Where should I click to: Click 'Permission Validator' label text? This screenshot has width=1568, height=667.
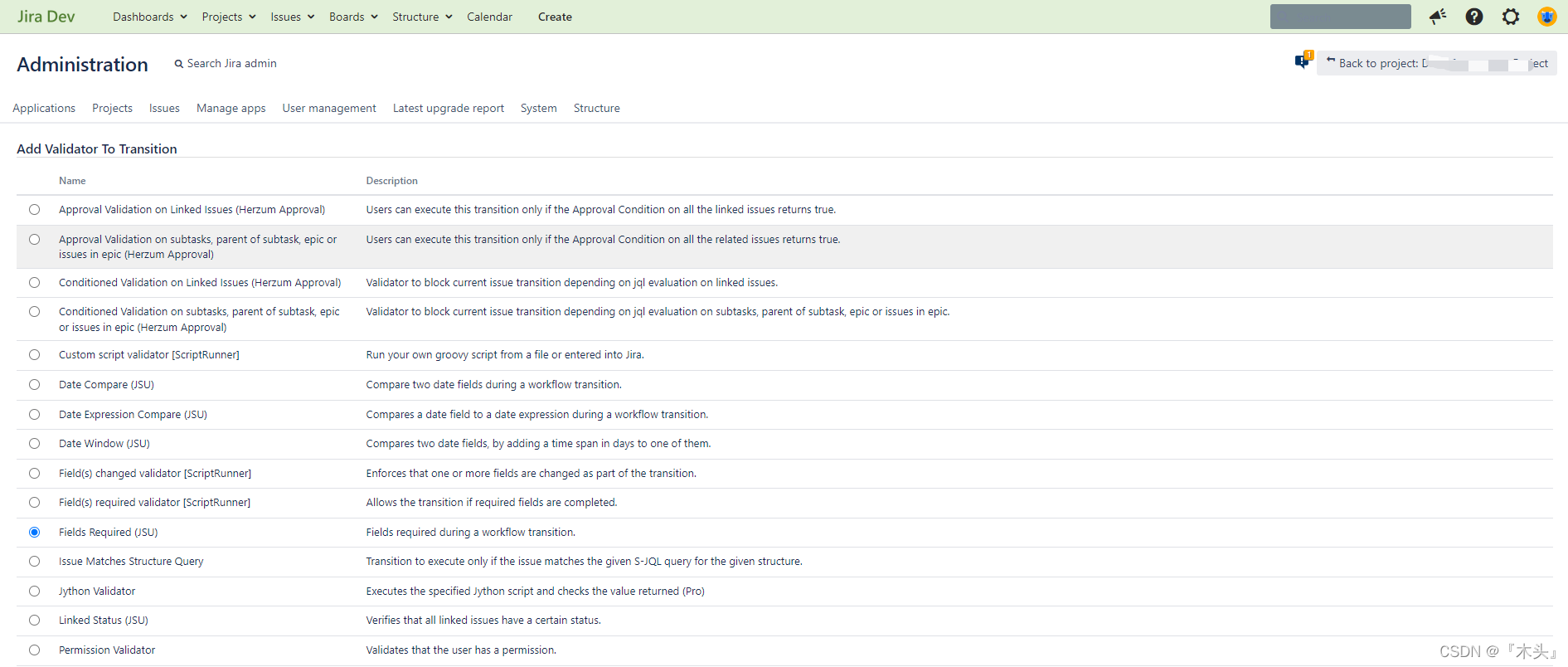(107, 650)
